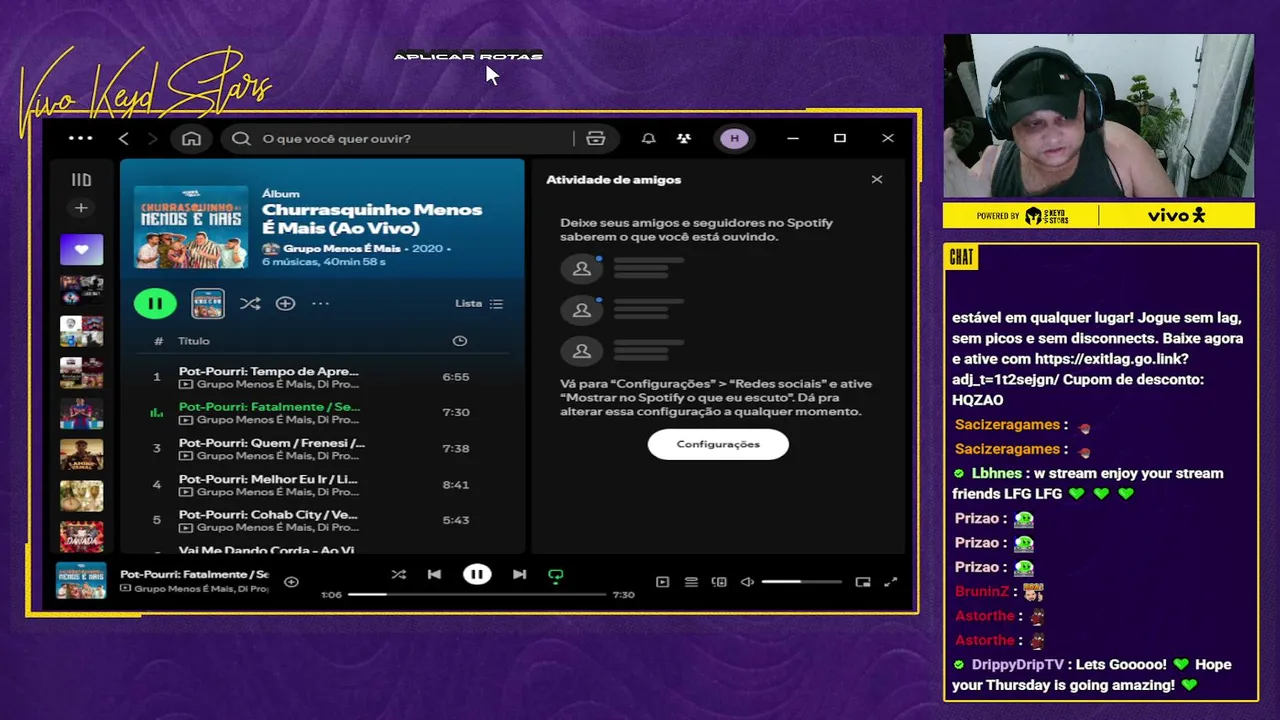Click username 'DrippyDripTV' in the chat
Screen dimensions: 1280x720
[1017, 665]
